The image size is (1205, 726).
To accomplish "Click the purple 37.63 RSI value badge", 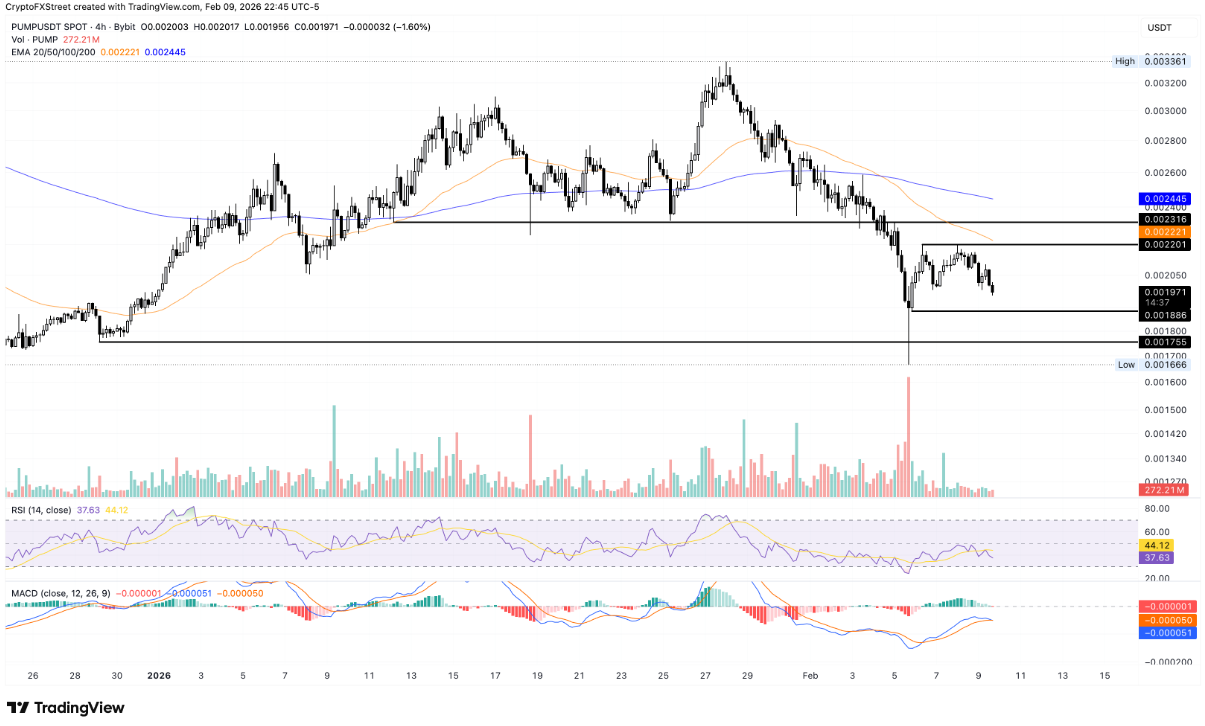I will point(1155,560).
